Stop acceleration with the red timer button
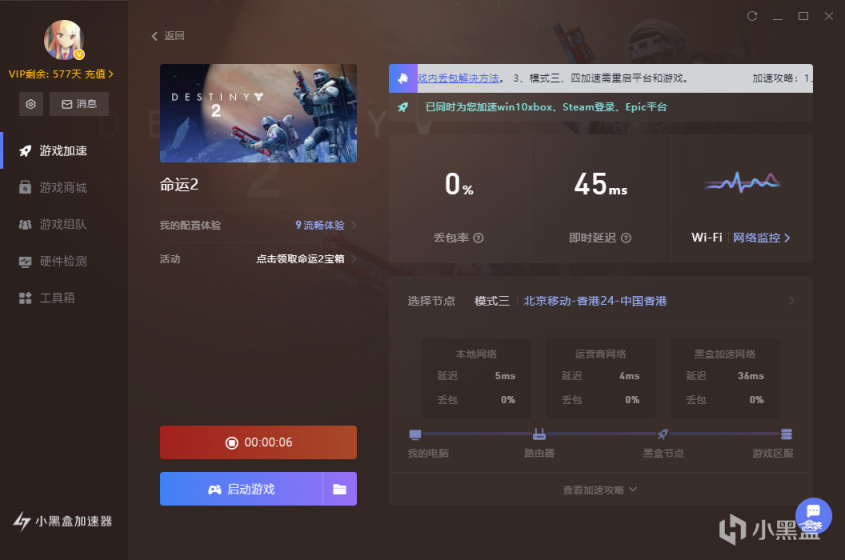The height and width of the screenshot is (560, 845). click(258, 443)
